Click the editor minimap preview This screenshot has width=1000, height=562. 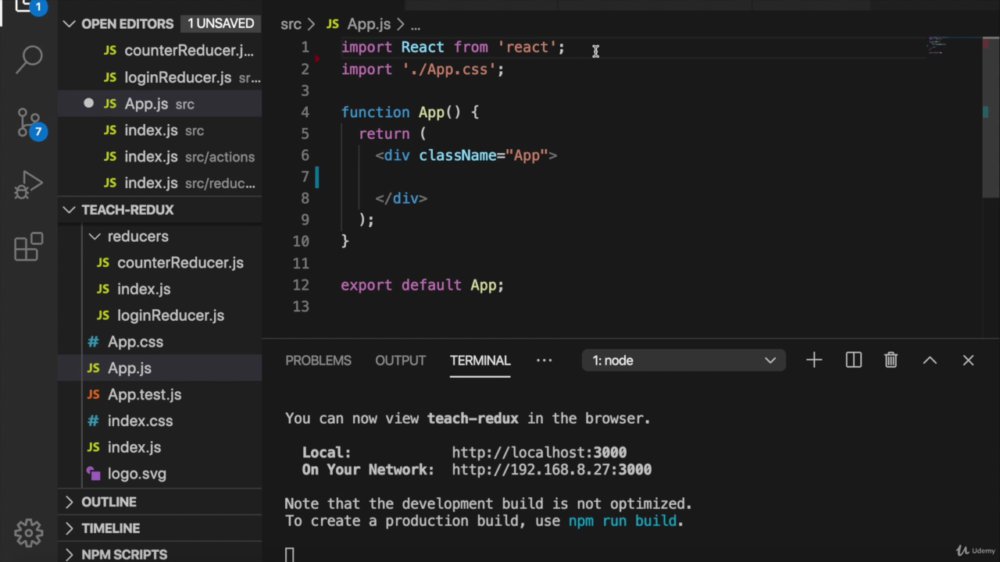pos(936,45)
